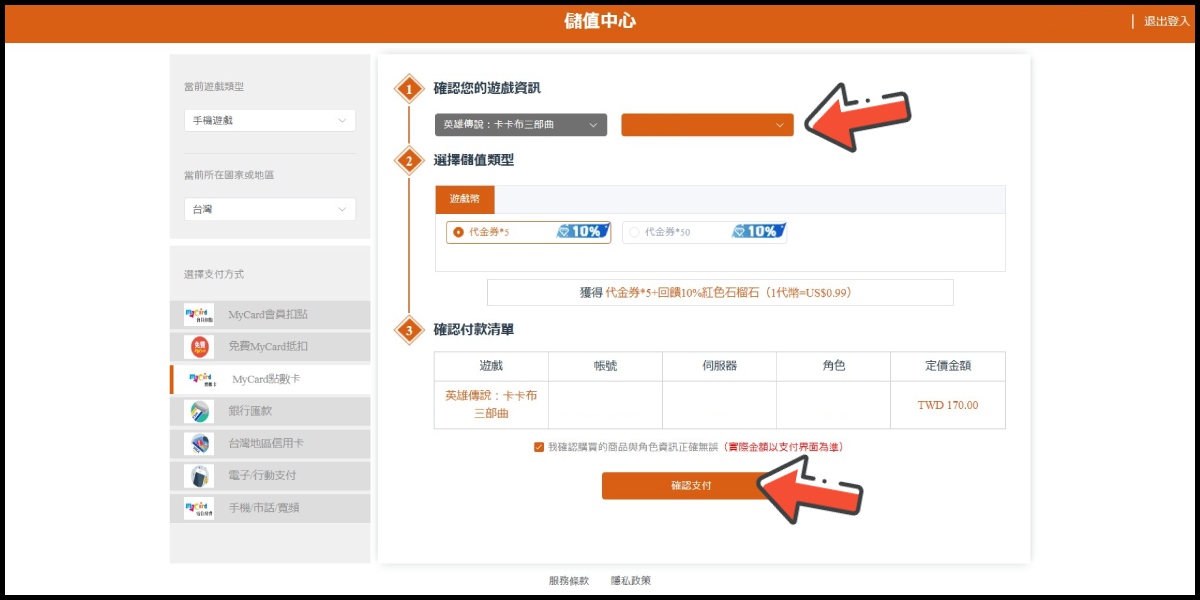Click the 免費MyCard抵扣 red coin icon

click(199, 347)
